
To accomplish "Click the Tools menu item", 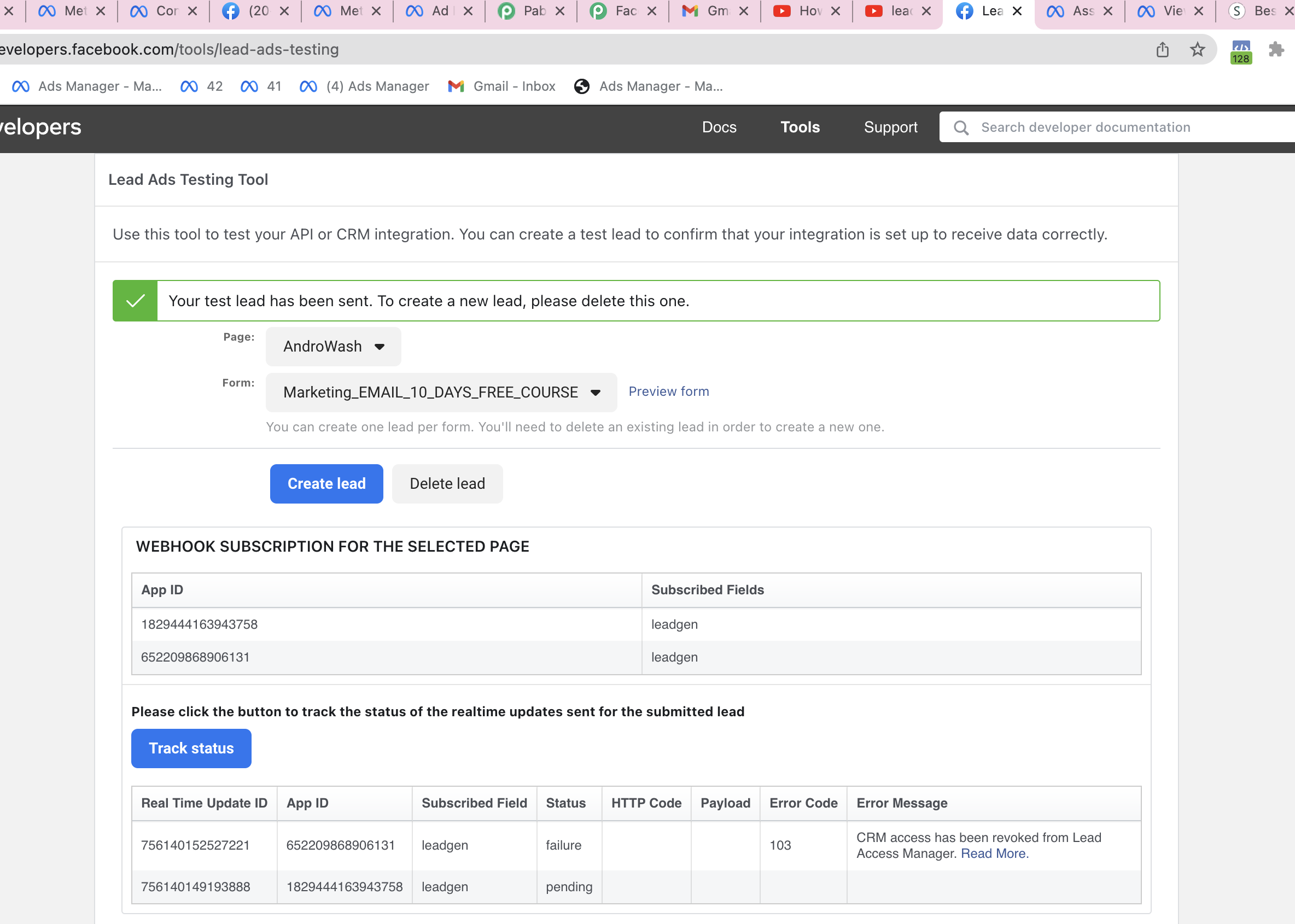I will [x=800, y=126].
